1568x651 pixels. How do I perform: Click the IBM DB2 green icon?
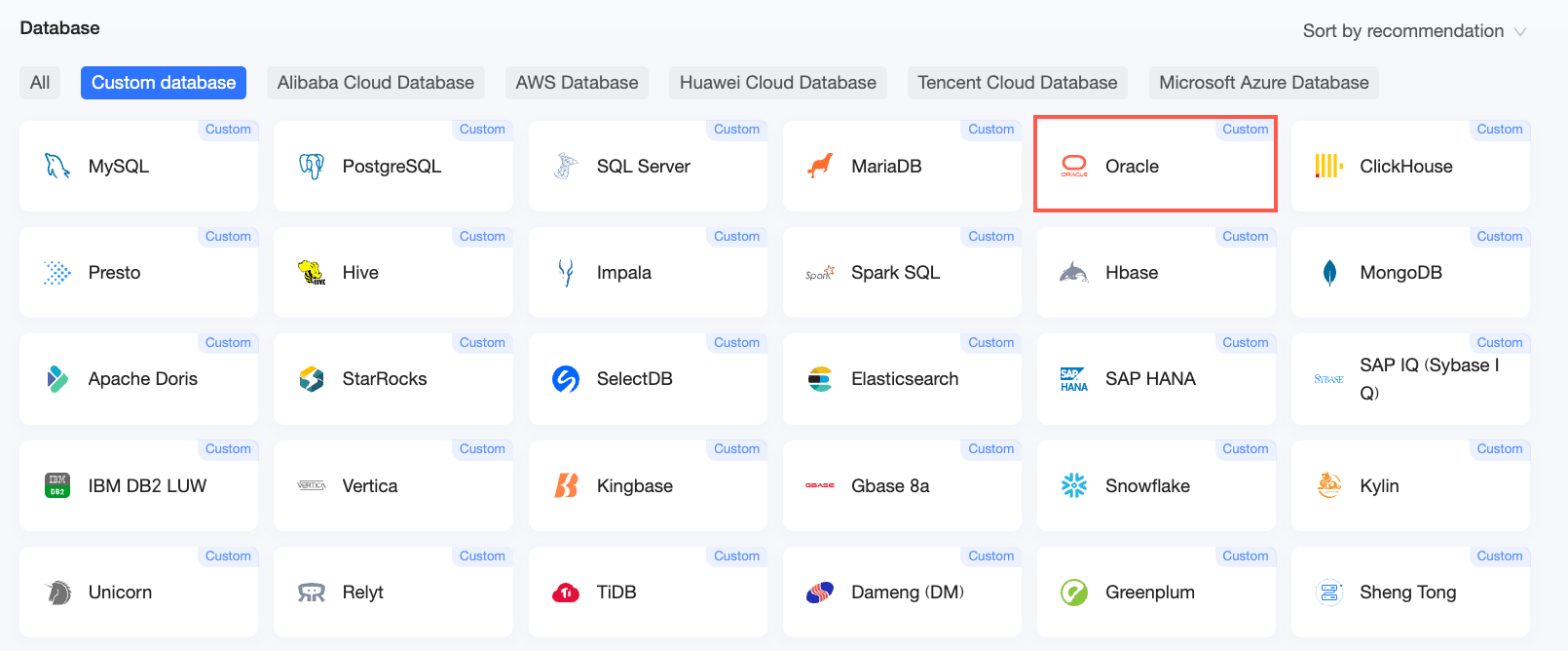point(57,485)
